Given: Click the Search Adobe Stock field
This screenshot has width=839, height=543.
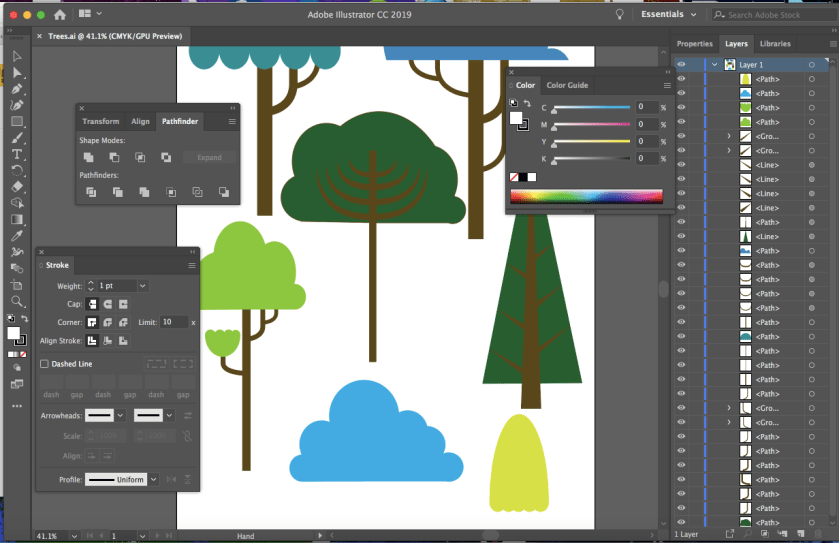Looking at the screenshot, I should click(x=774, y=15).
